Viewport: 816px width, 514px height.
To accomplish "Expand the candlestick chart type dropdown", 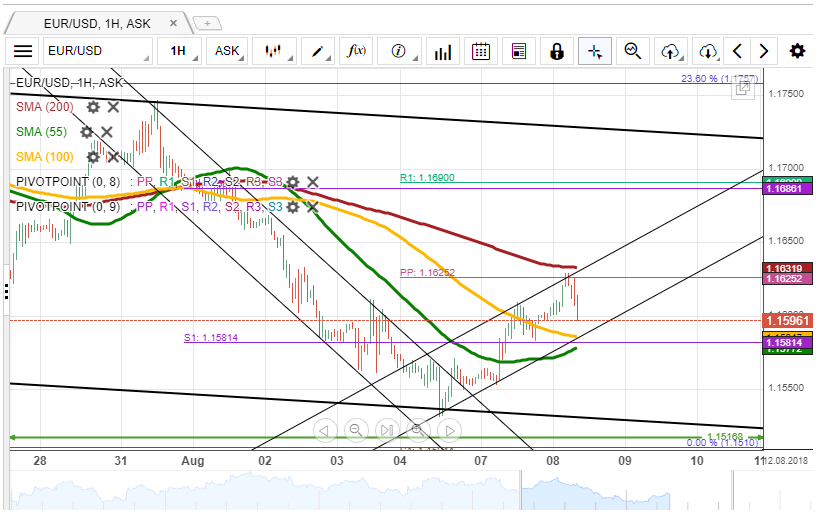I will (275, 51).
